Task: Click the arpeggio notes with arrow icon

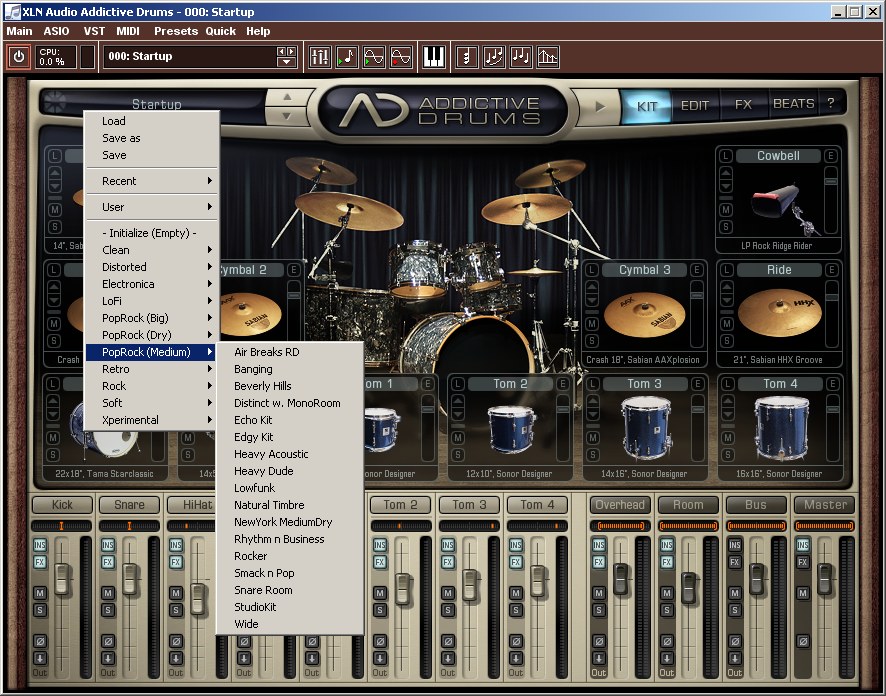Action: [x=494, y=56]
